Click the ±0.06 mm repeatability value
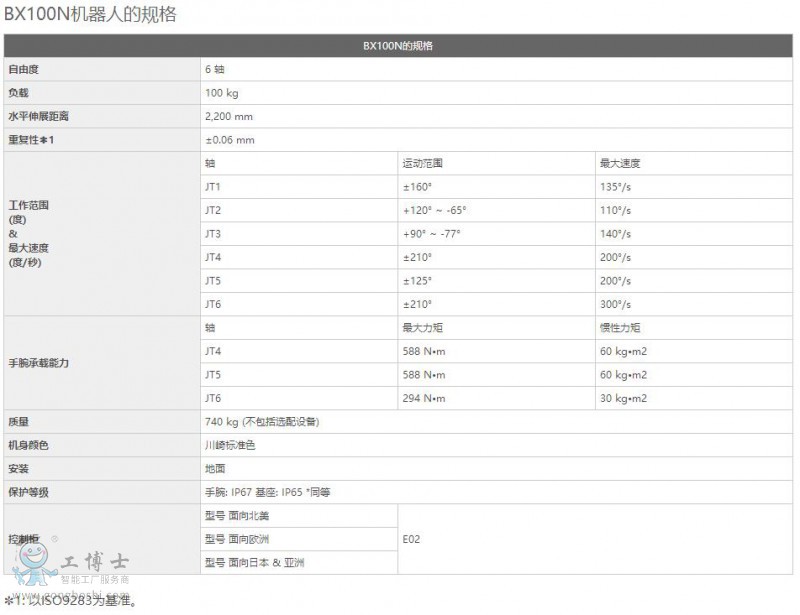This screenshot has width=800, height=615. [229, 140]
